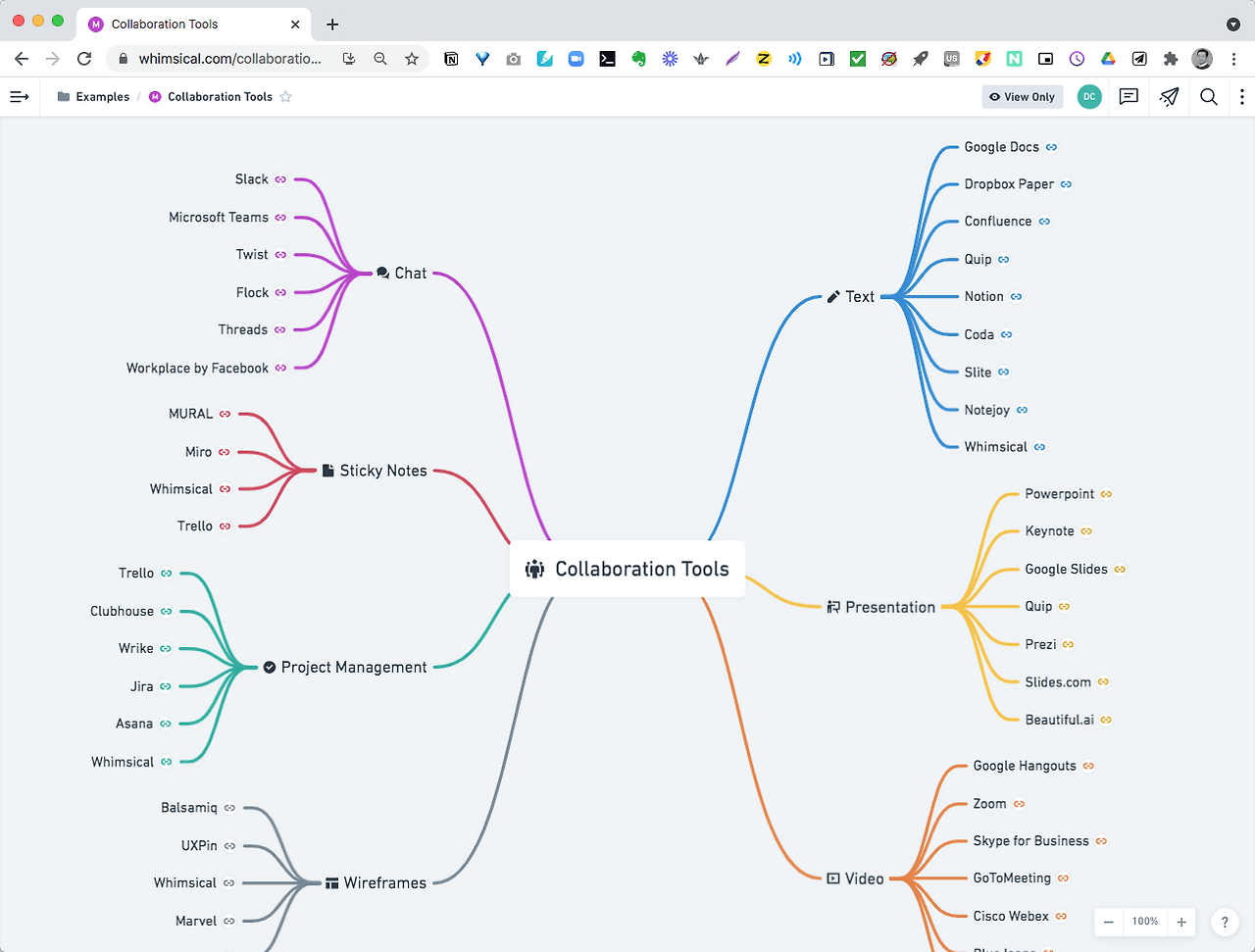Screen dimensions: 1255x952
Task: Zoom out with the minus button
Action: click(1109, 922)
